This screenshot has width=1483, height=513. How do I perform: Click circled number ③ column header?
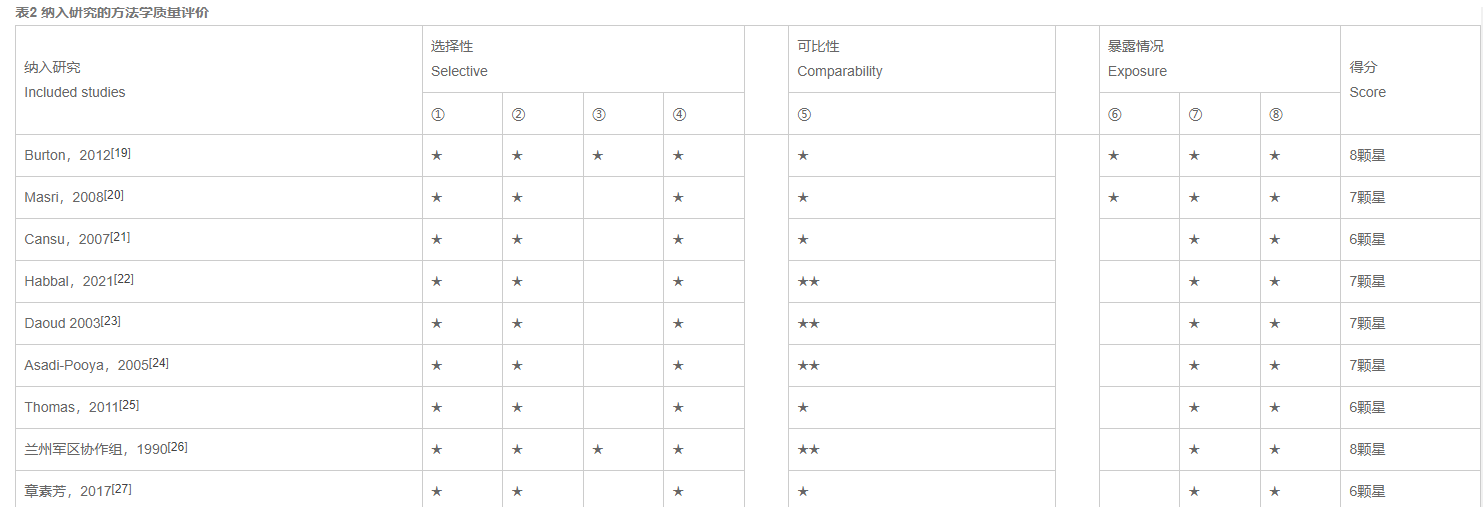tap(598, 114)
